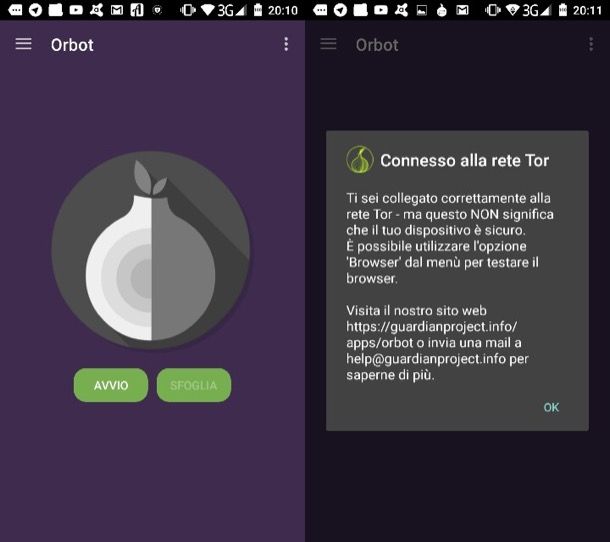Tap the Wi-Fi icon in 20:10 status bar

(x=207, y=10)
